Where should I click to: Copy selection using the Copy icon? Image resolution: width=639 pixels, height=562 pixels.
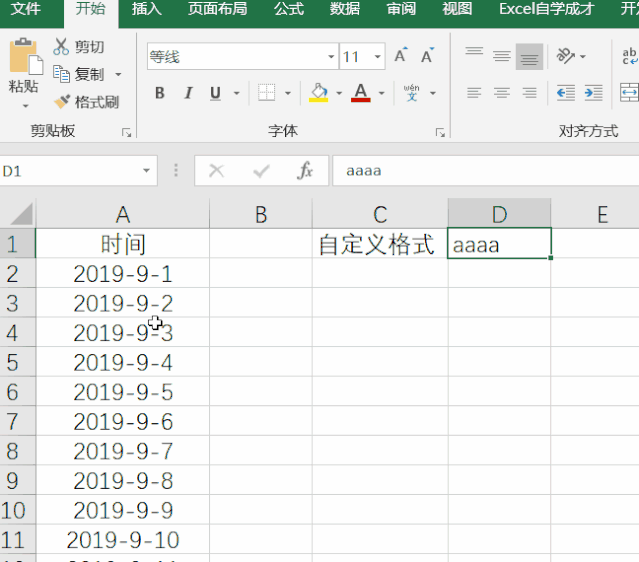click(62, 74)
